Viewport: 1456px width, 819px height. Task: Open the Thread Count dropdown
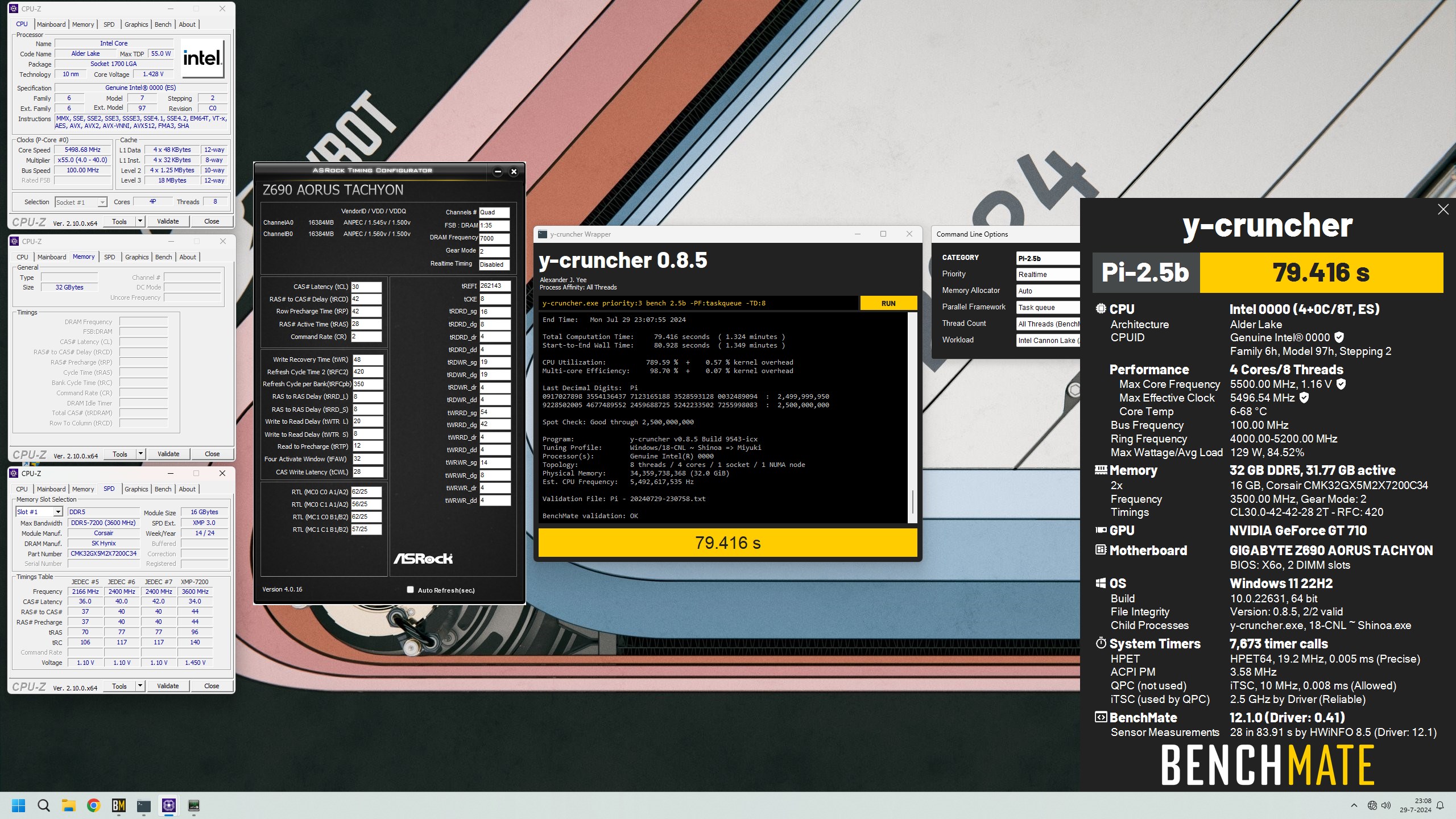[x=1048, y=324]
